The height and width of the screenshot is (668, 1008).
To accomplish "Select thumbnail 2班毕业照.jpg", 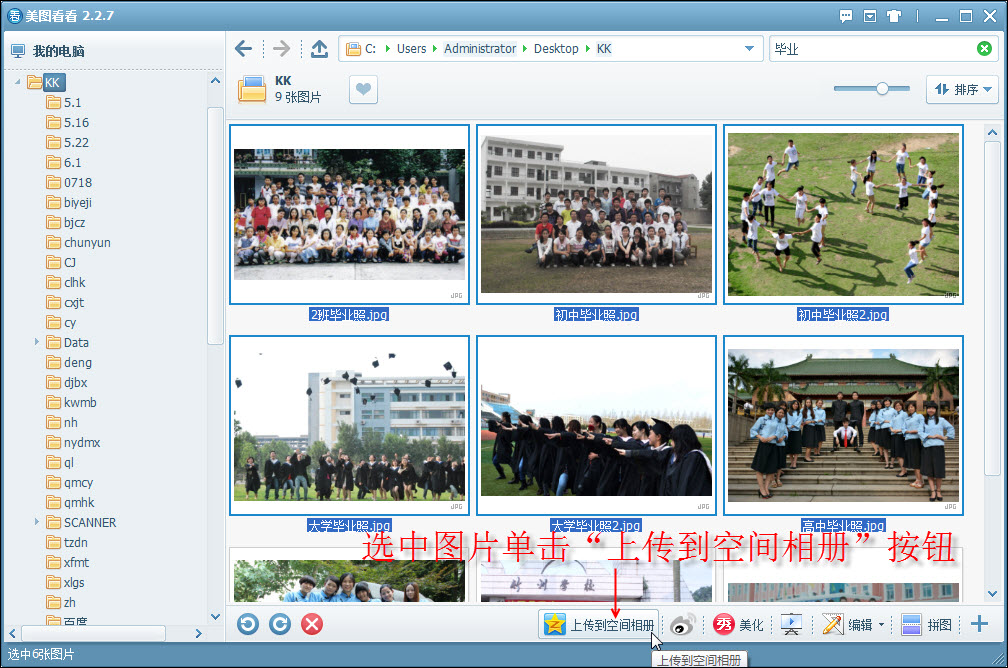I will 349,215.
